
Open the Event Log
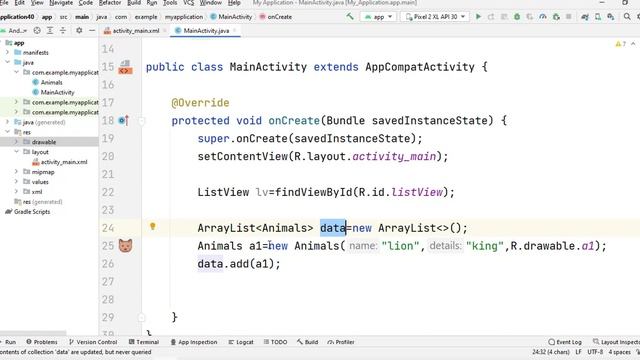565,342
